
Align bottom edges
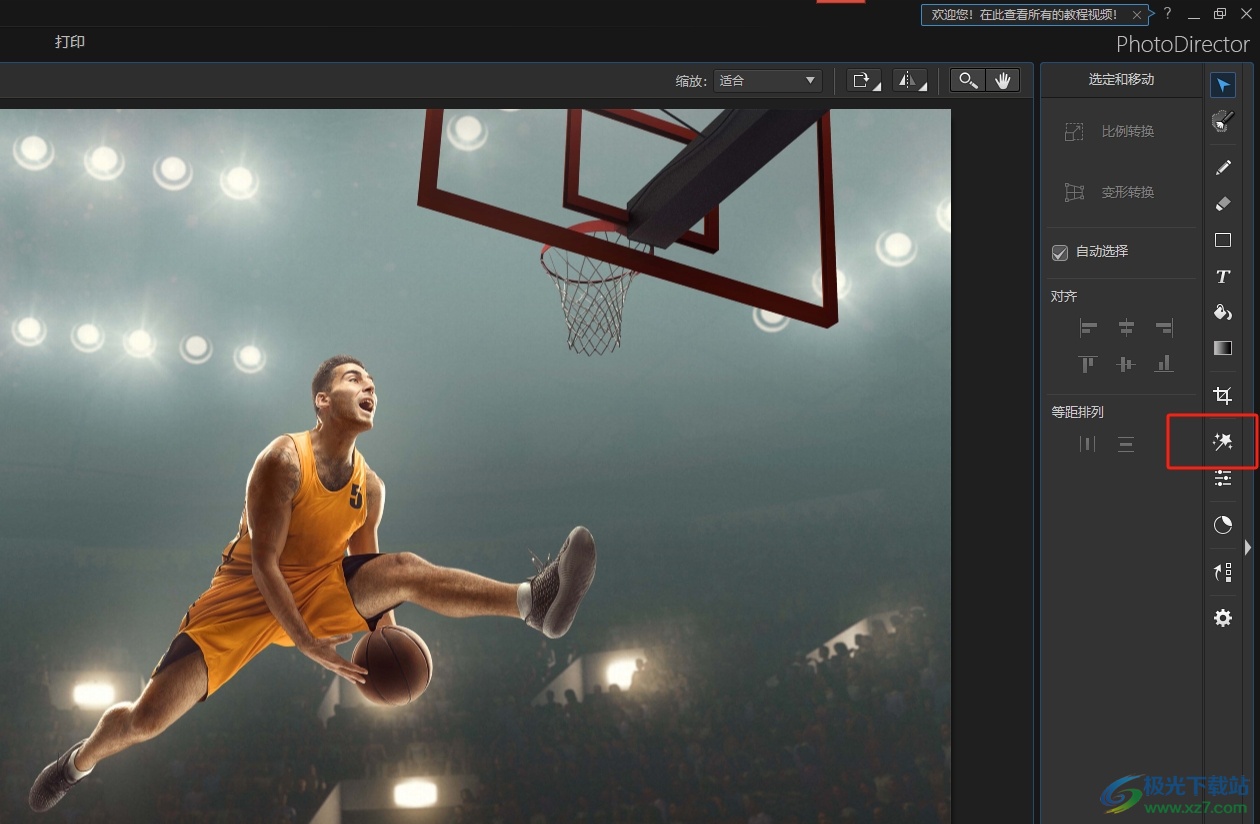pos(1164,364)
